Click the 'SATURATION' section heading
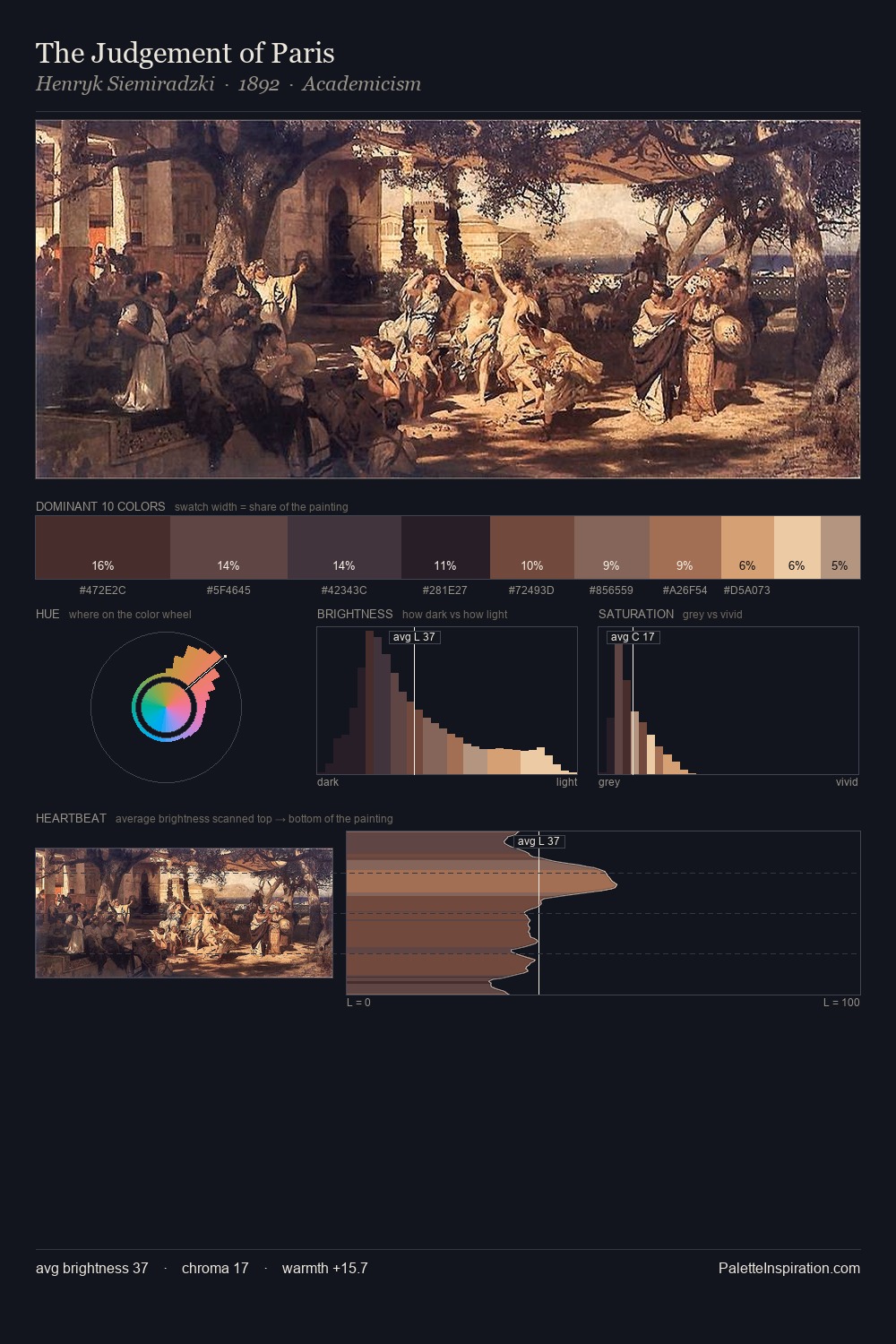This screenshot has width=896, height=1344. tap(636, 614)
